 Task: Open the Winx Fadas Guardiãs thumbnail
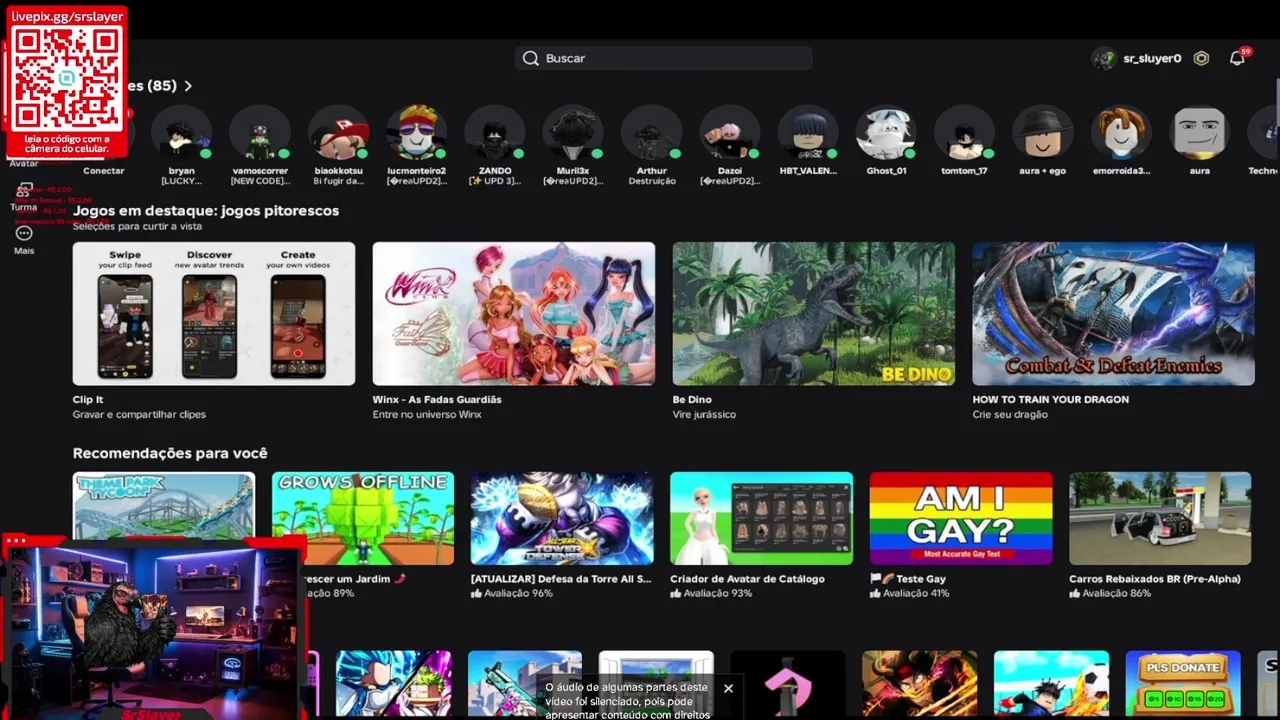click(514, 314)
